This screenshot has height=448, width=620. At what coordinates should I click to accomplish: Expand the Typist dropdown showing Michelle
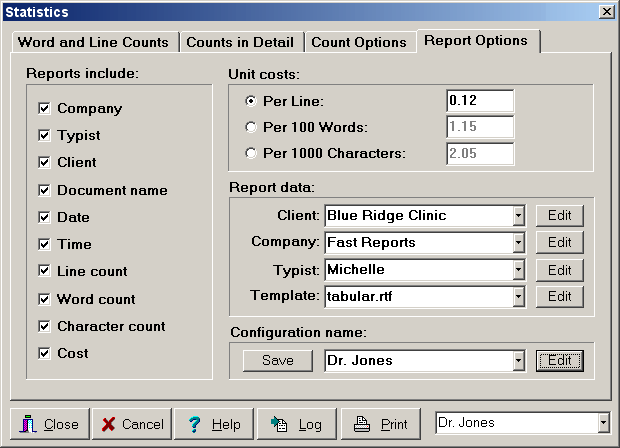(518, 270)
